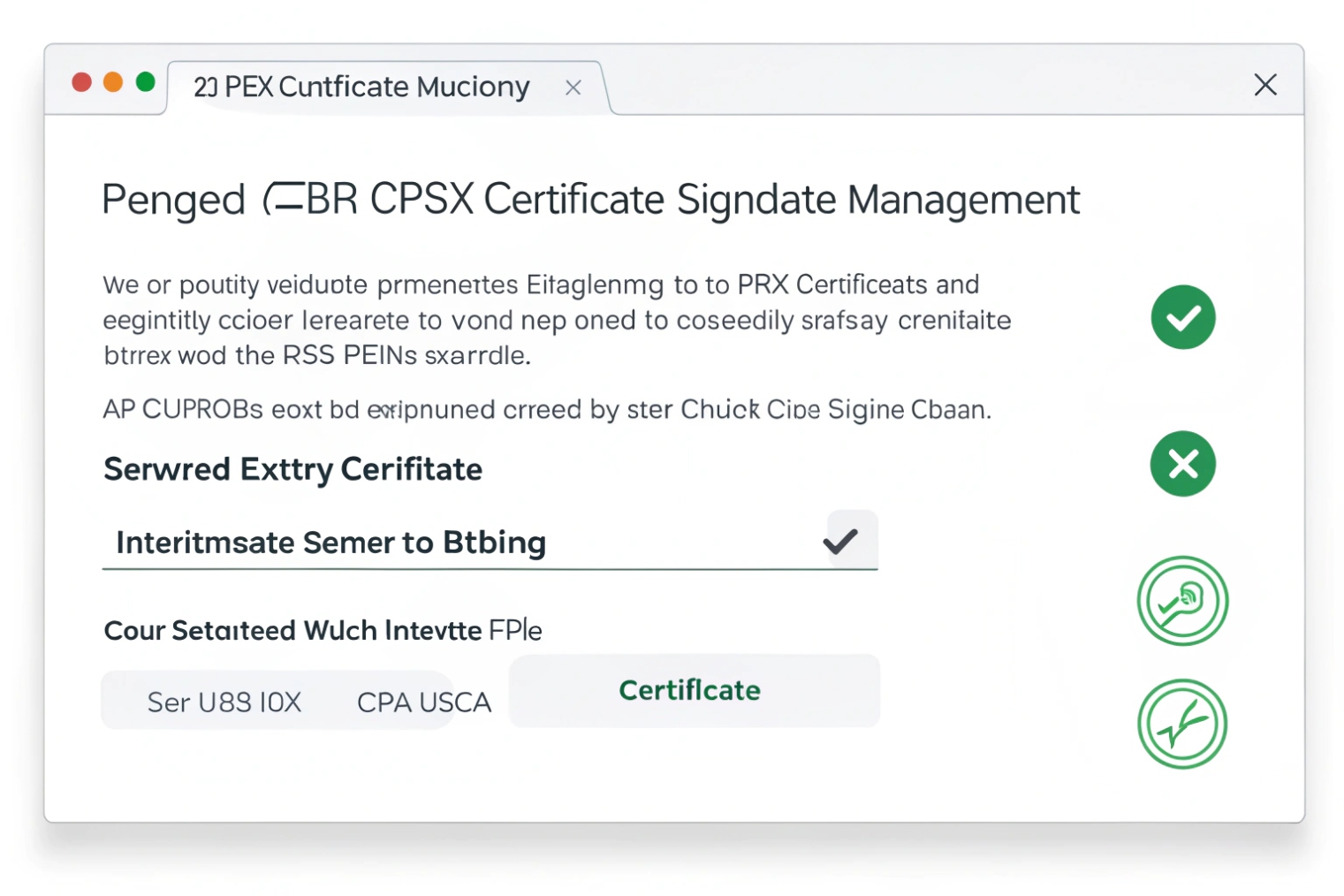The image size is (1344, 896).
Task: Click the green traffic light control
Action: (x=145, y=81)
